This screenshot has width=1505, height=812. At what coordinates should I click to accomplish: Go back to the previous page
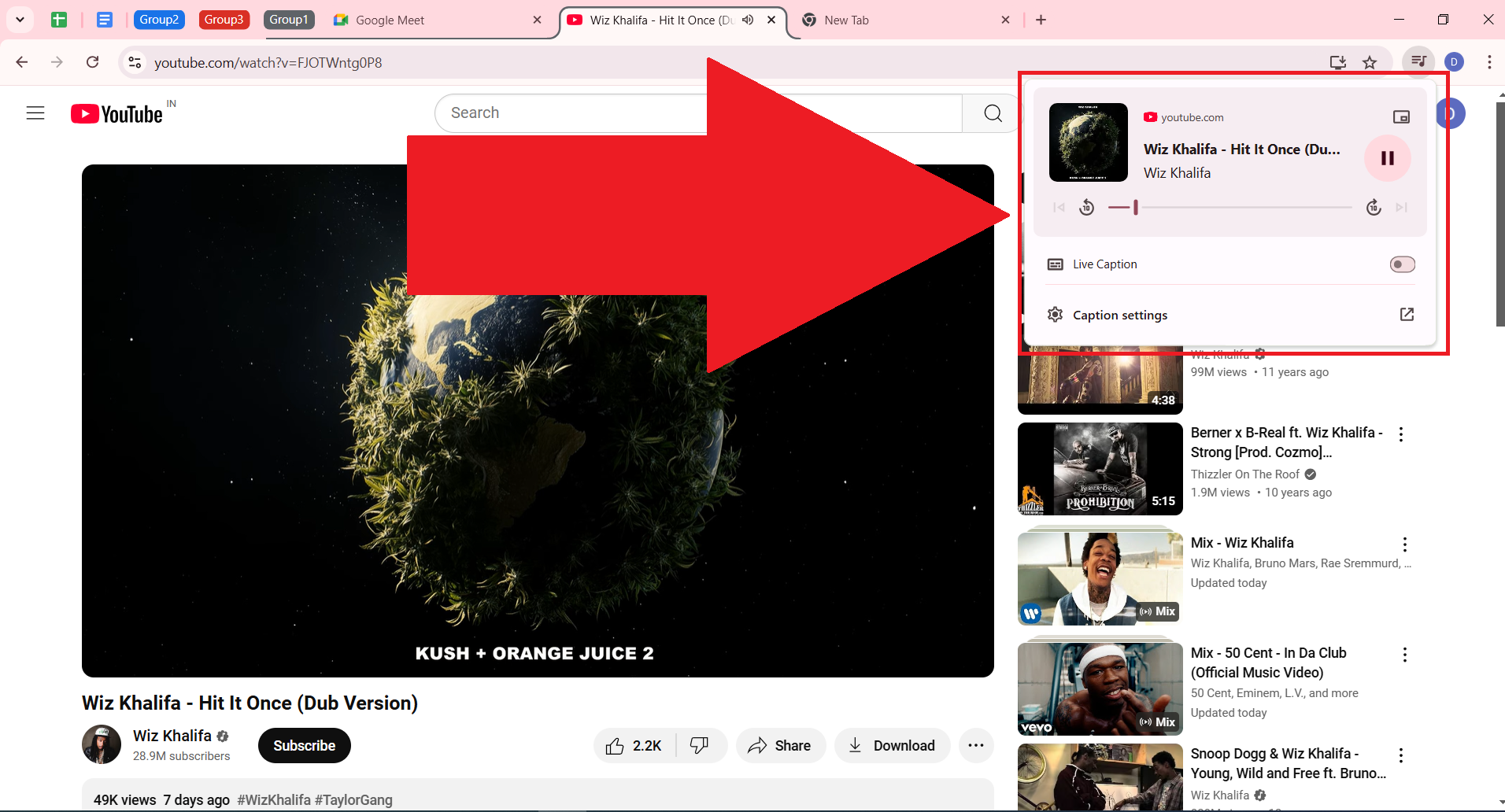(22, 62)
